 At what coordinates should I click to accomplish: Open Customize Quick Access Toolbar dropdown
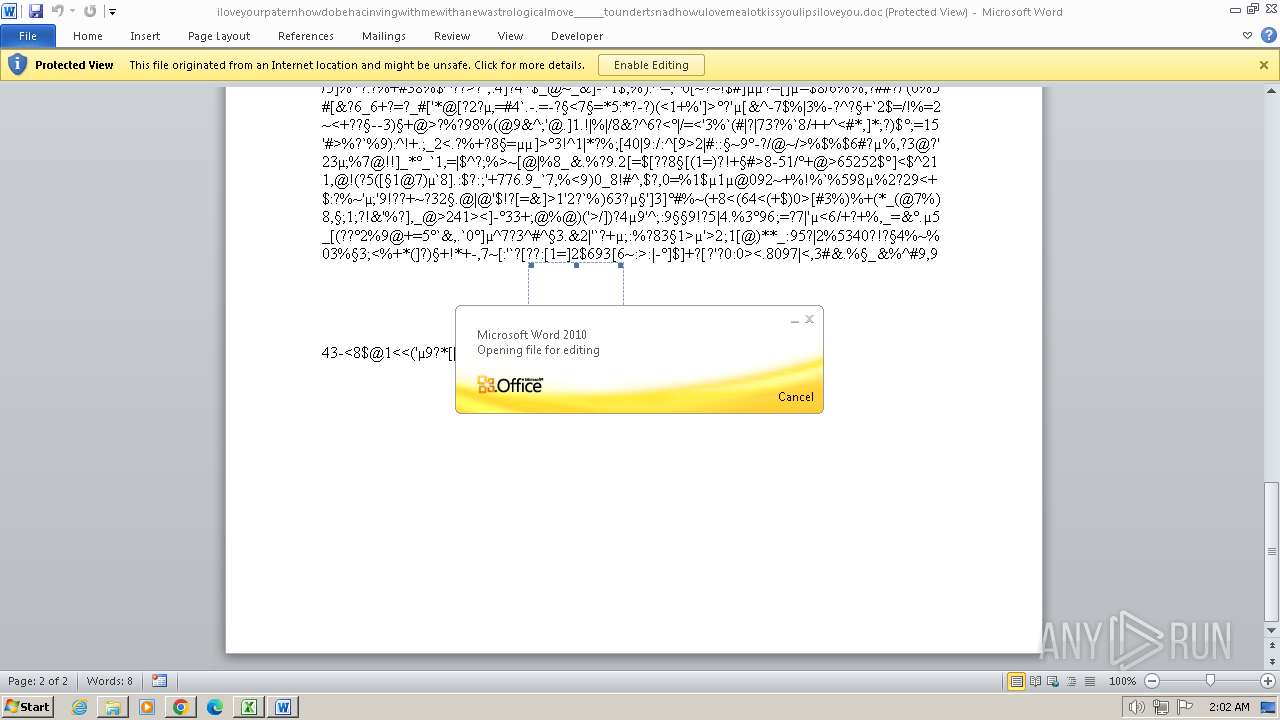[x=112, y=12]
